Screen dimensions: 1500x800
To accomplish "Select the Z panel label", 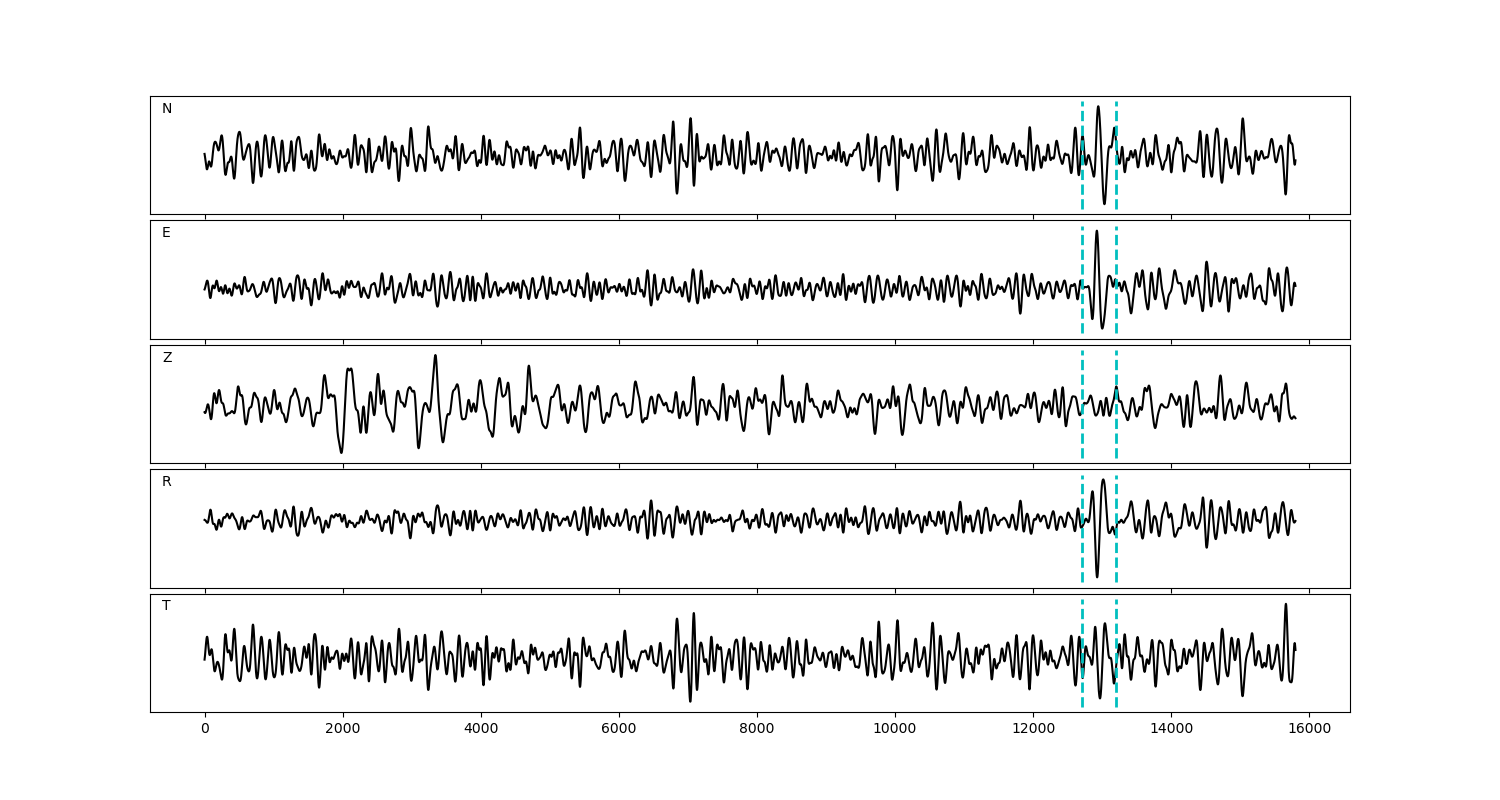I will click(167, 358).
